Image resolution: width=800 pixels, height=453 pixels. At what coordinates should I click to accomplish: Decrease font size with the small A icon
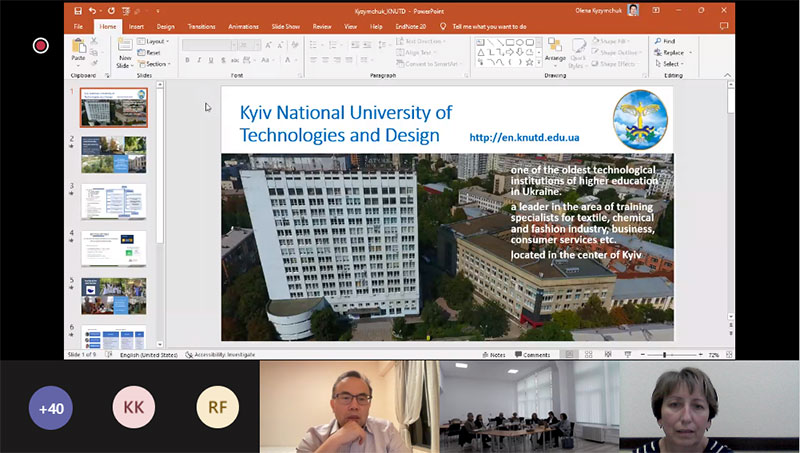click(x=280, y=45)
